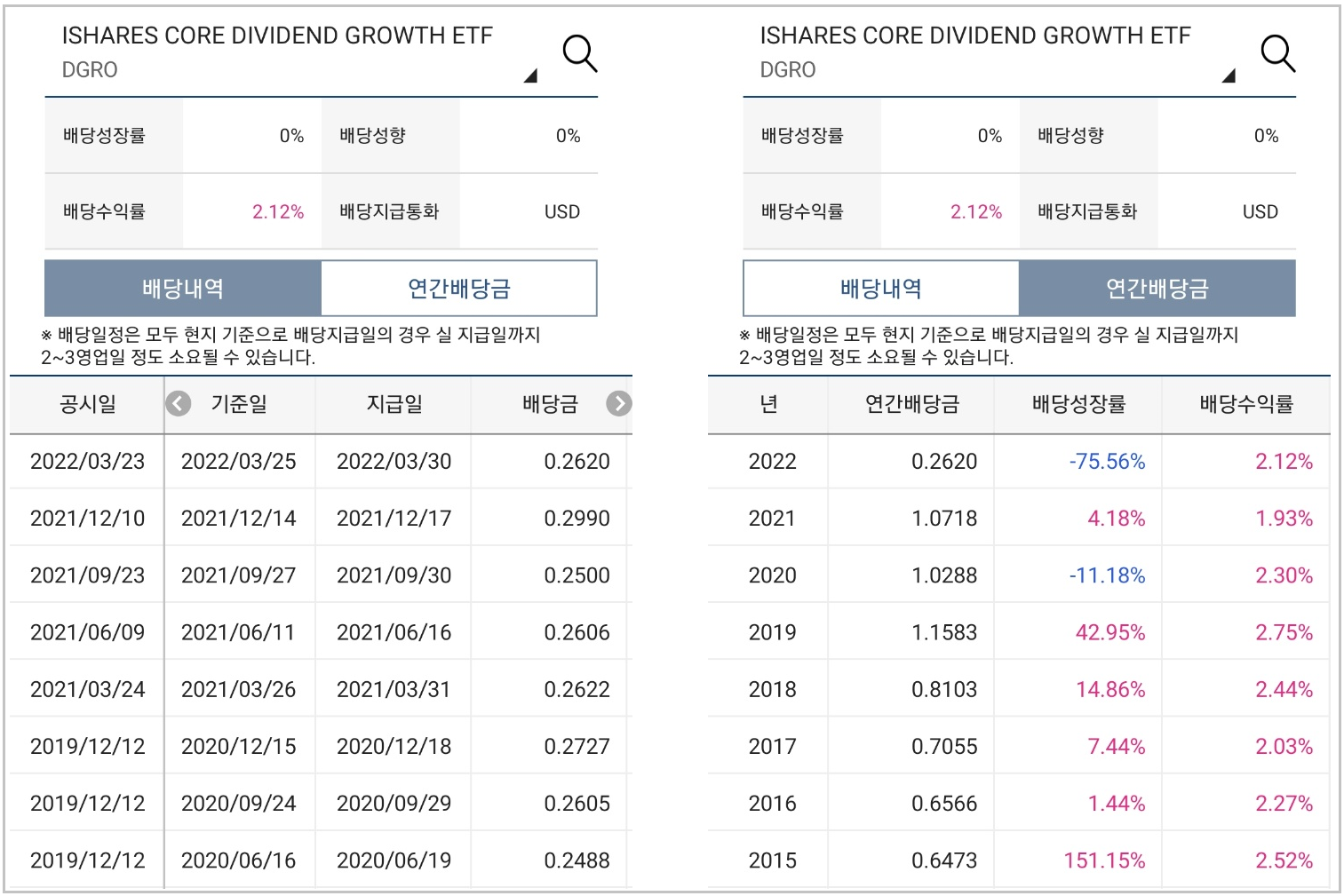Click the 지급일 column header
1344x896 pixels.
click(394, 405)
